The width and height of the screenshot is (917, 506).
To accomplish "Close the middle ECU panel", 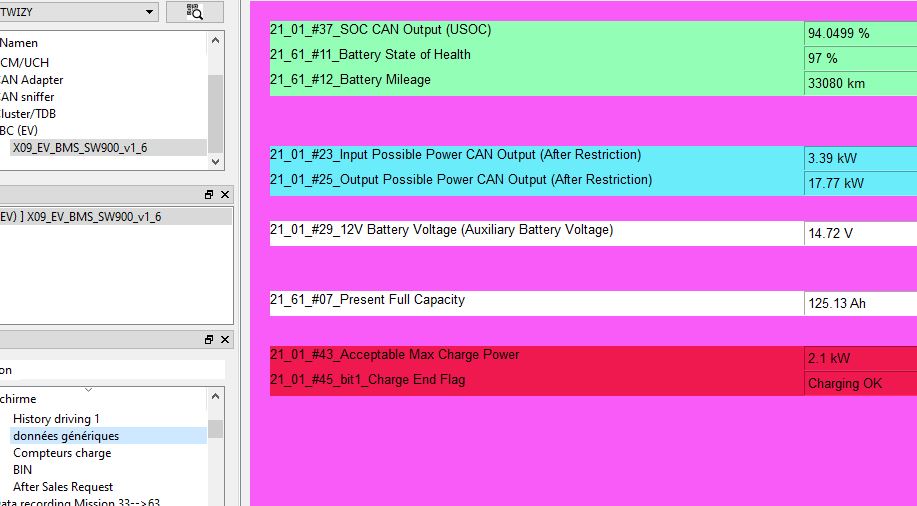I will (225, 194).
